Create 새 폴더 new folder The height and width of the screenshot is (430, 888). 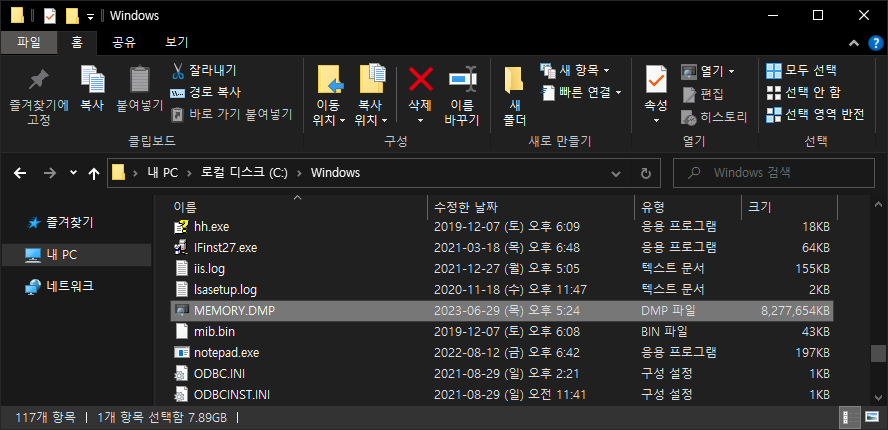point(515,95)
